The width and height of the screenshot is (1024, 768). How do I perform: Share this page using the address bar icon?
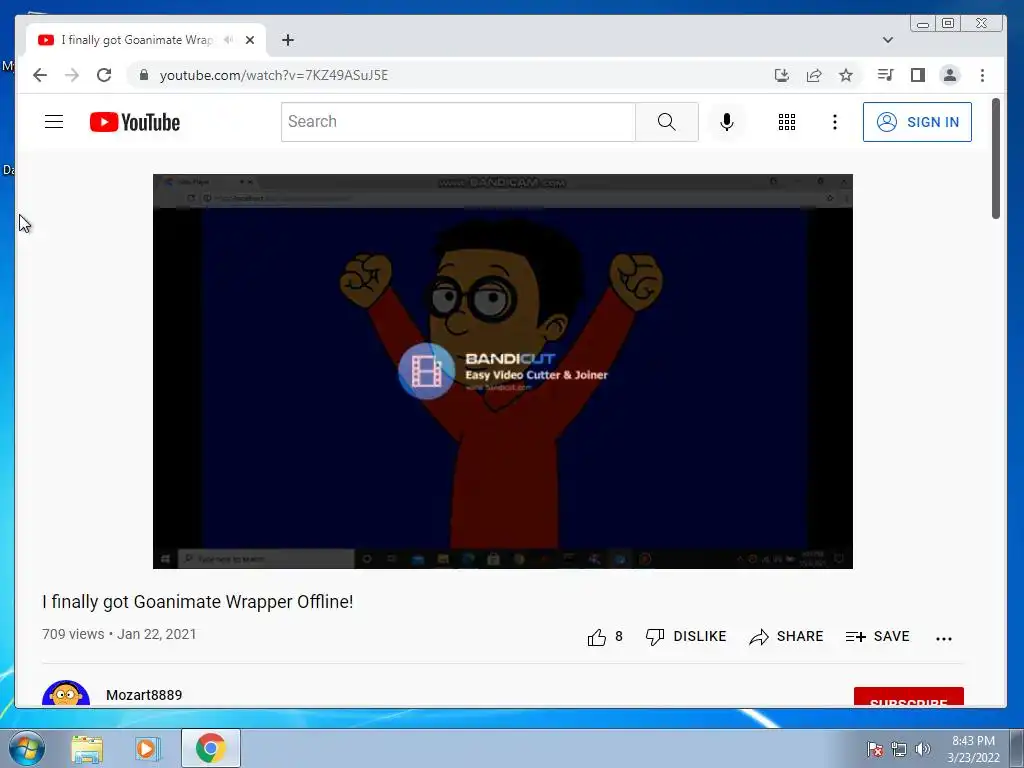(x=814, y=75)
